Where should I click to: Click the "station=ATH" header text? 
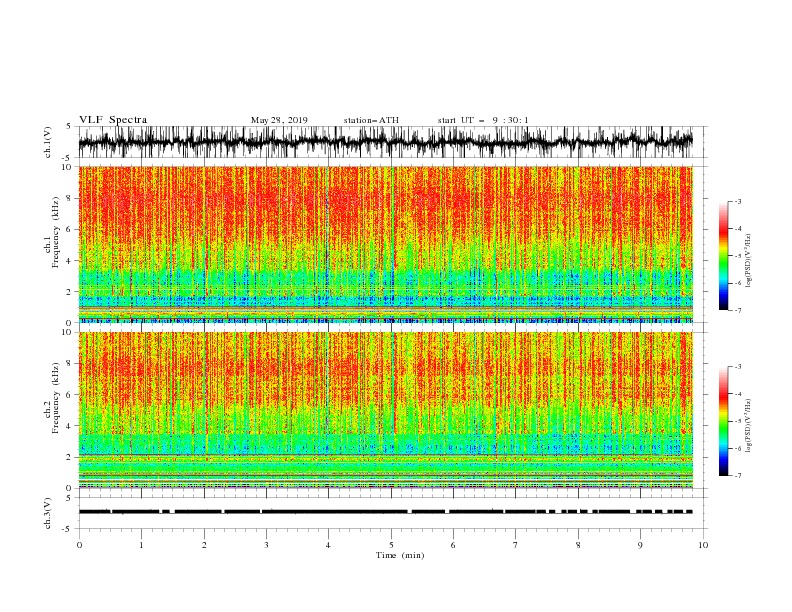coord(371,120)
